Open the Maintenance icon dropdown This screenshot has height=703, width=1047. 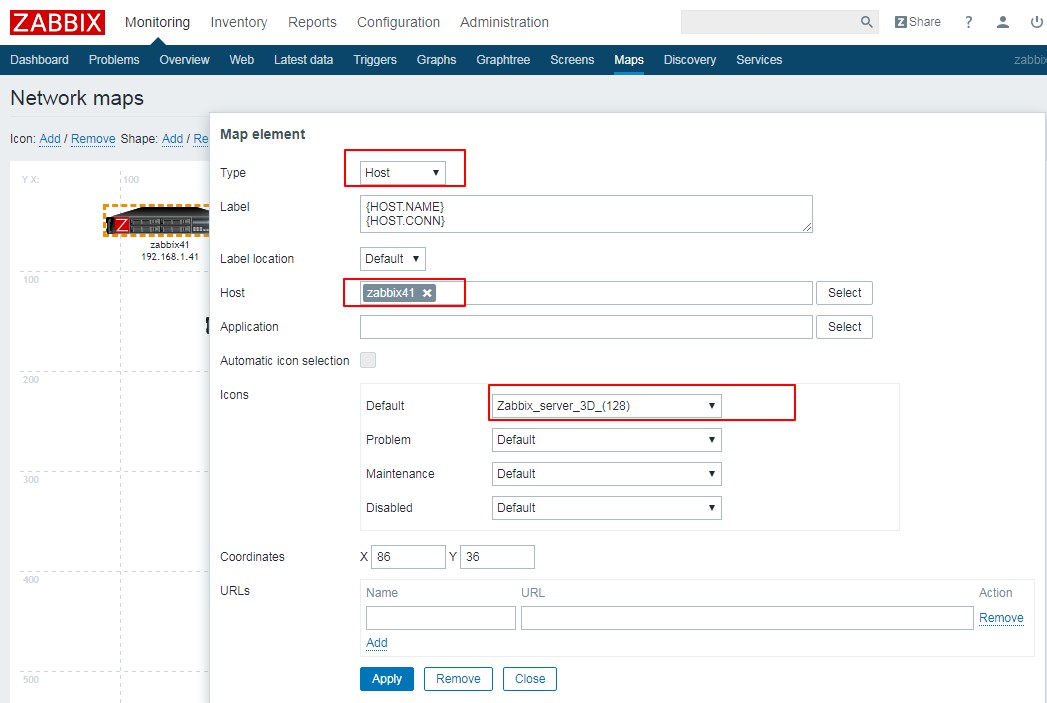tap(606, 474)
